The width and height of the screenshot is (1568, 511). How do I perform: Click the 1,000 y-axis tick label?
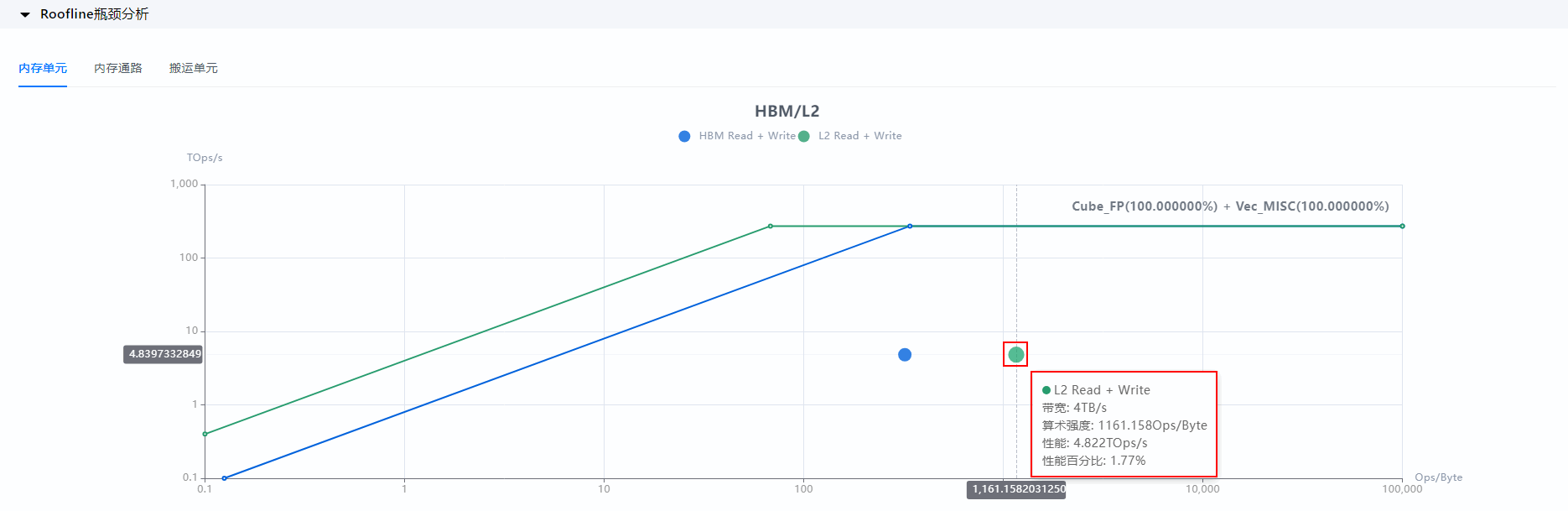[184, 184]
